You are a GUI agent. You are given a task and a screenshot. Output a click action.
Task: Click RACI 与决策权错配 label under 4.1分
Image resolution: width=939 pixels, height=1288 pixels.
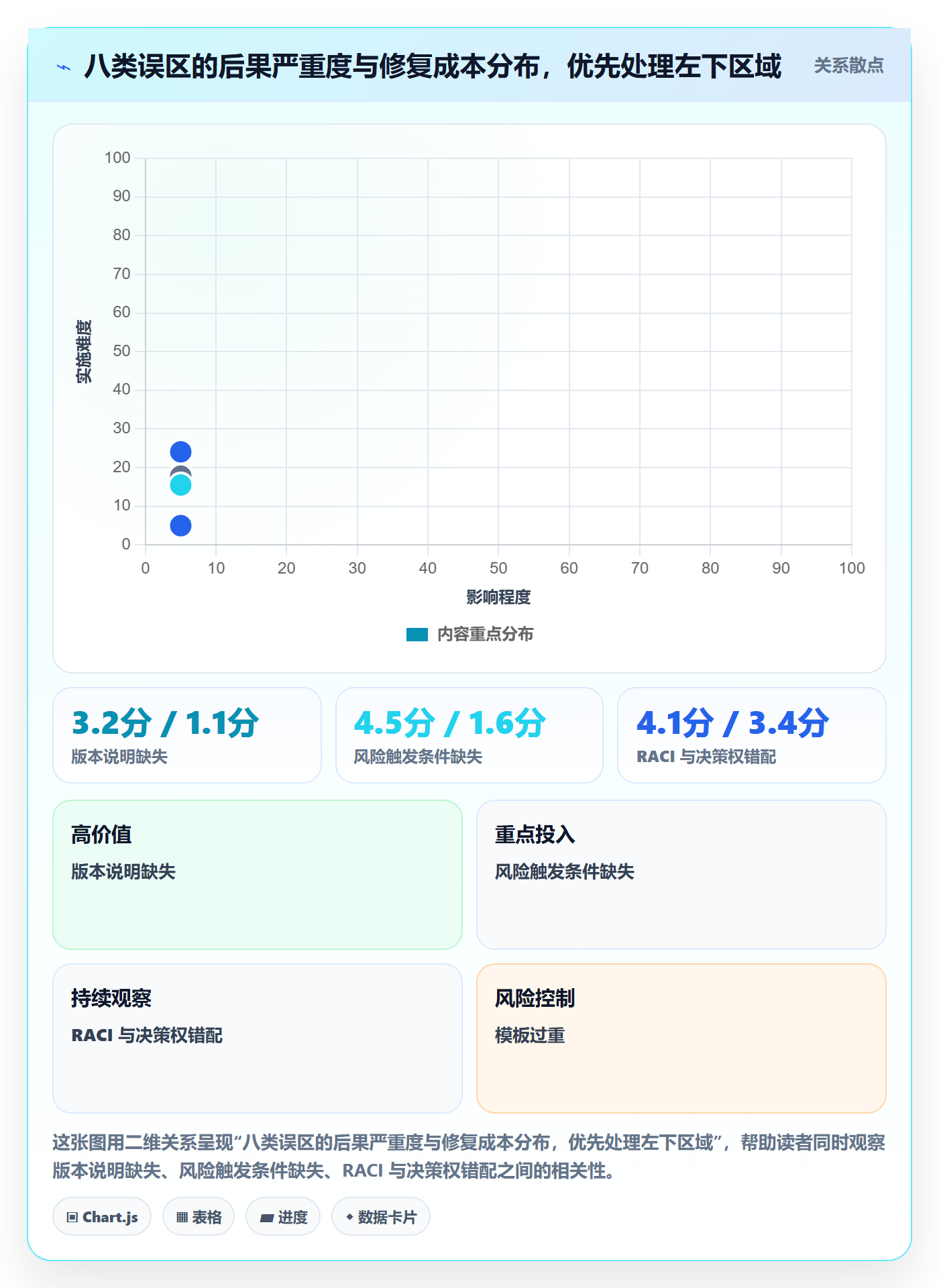[x=706, y=757]
